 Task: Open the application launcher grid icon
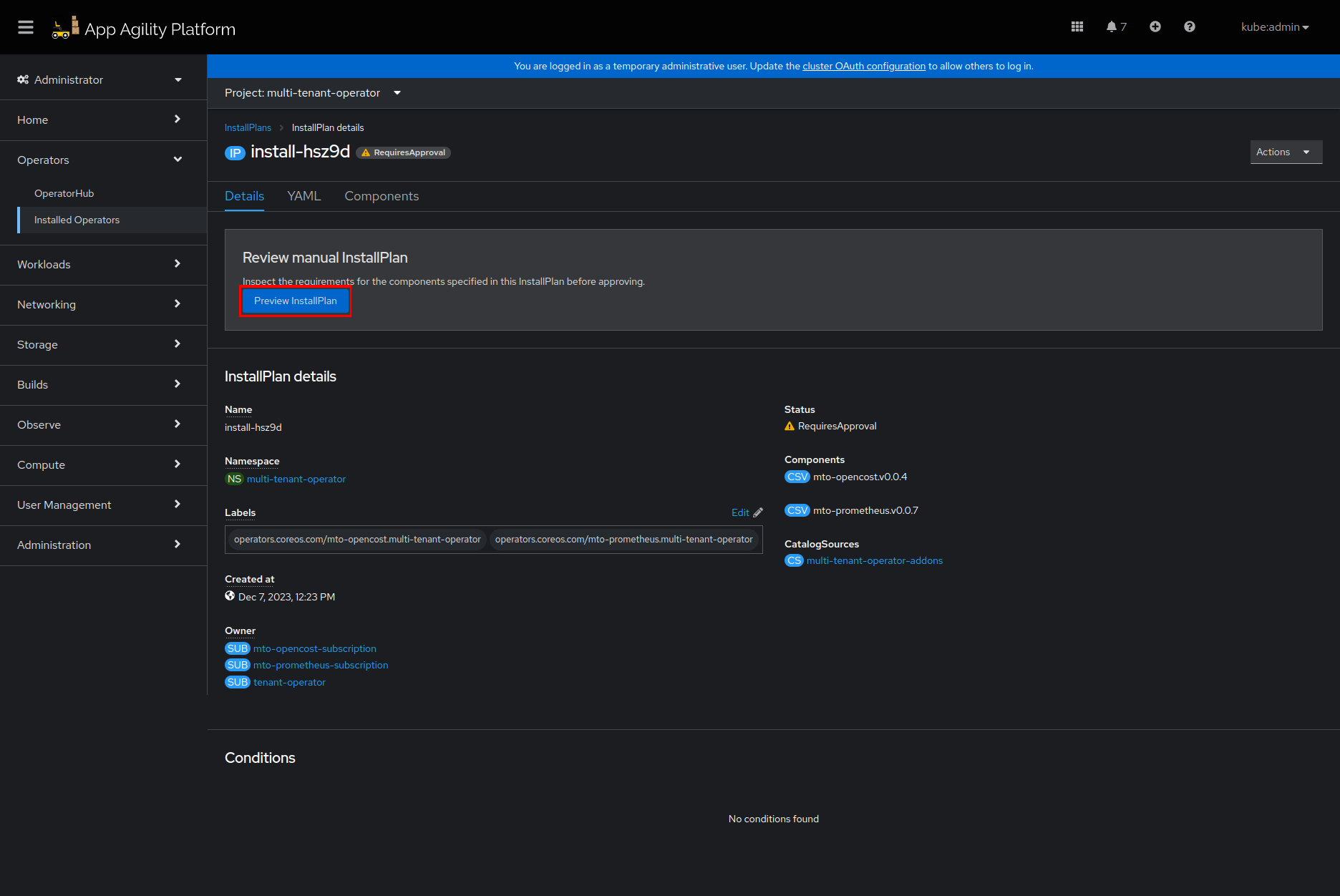click(1077, 27)
